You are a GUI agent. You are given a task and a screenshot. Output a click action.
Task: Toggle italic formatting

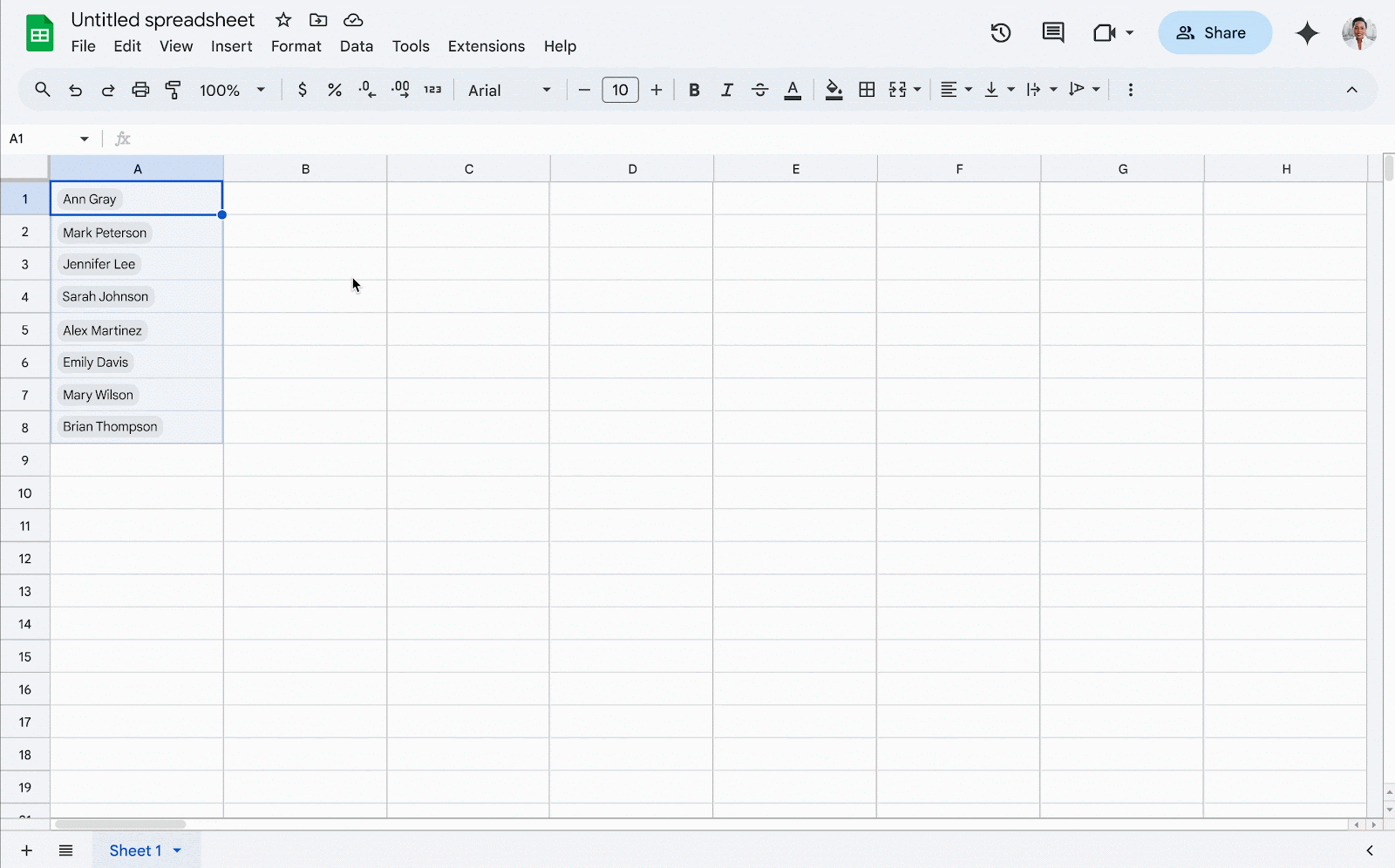[x=727, y=90]
